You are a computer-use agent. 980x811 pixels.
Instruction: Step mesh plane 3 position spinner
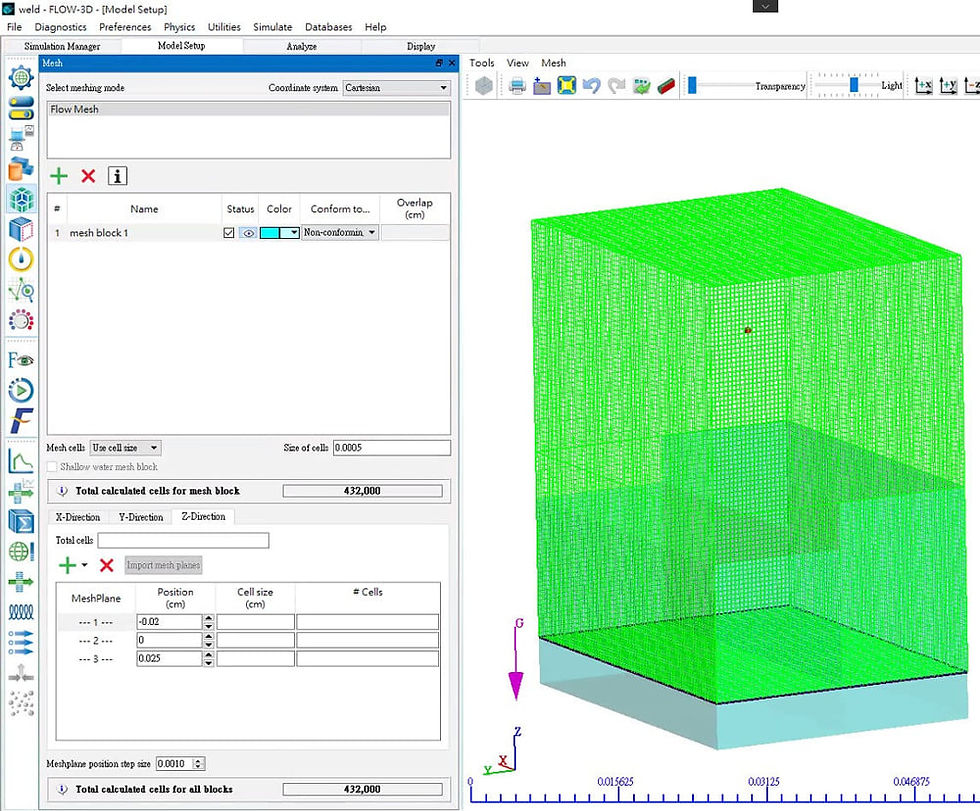209,659
